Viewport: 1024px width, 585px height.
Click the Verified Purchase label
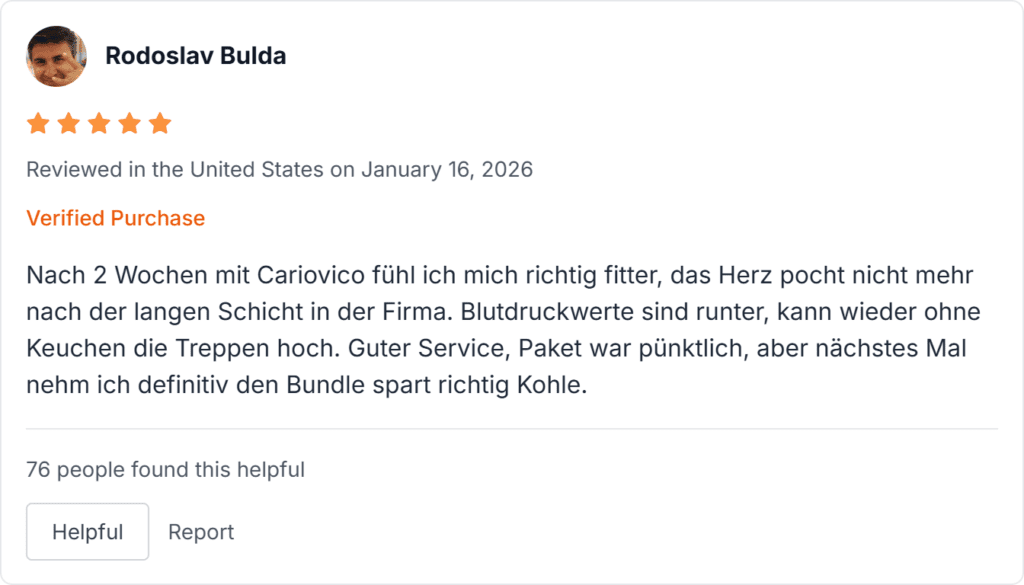115,218
